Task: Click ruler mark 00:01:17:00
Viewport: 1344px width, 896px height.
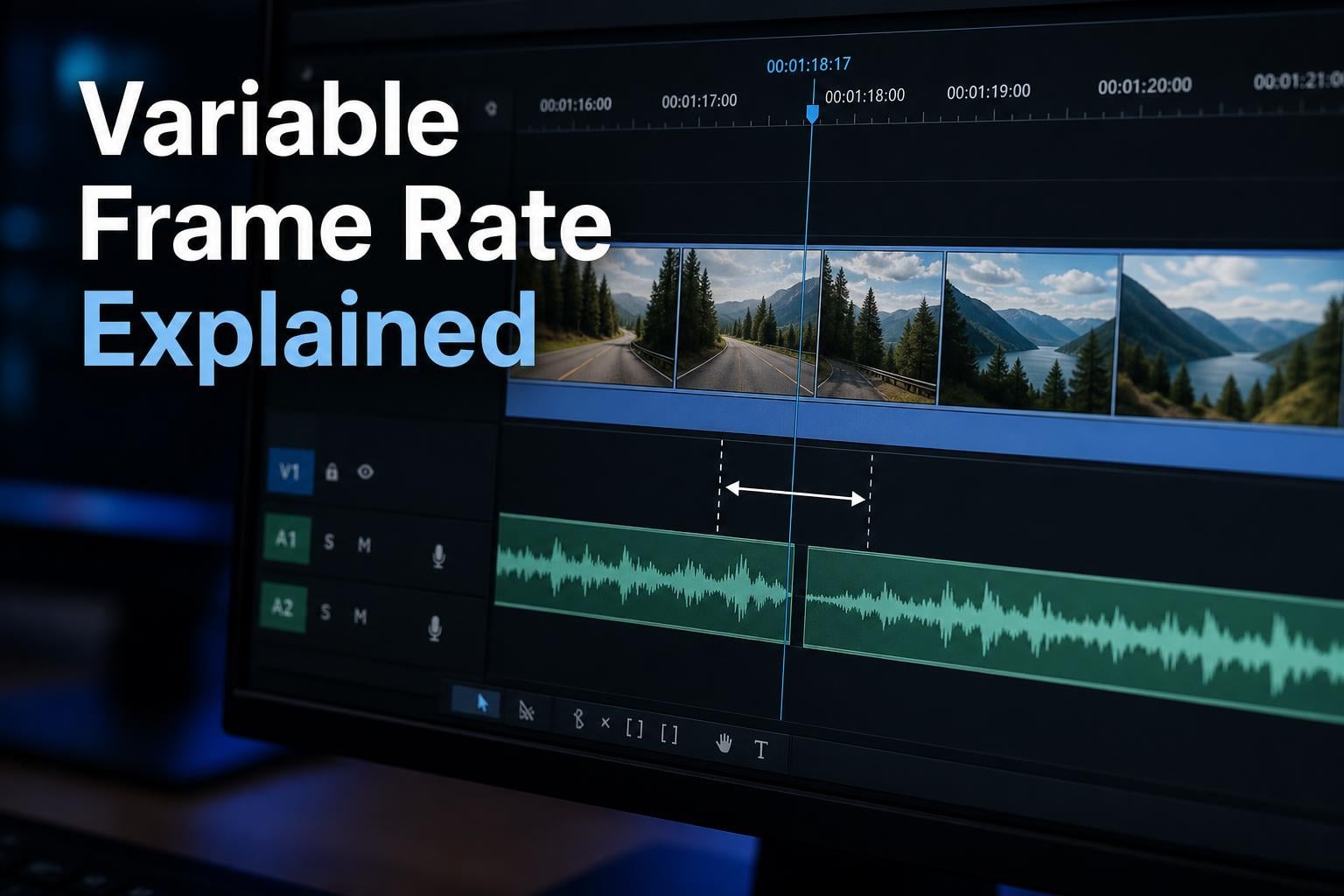Action: tap(699, 101)
